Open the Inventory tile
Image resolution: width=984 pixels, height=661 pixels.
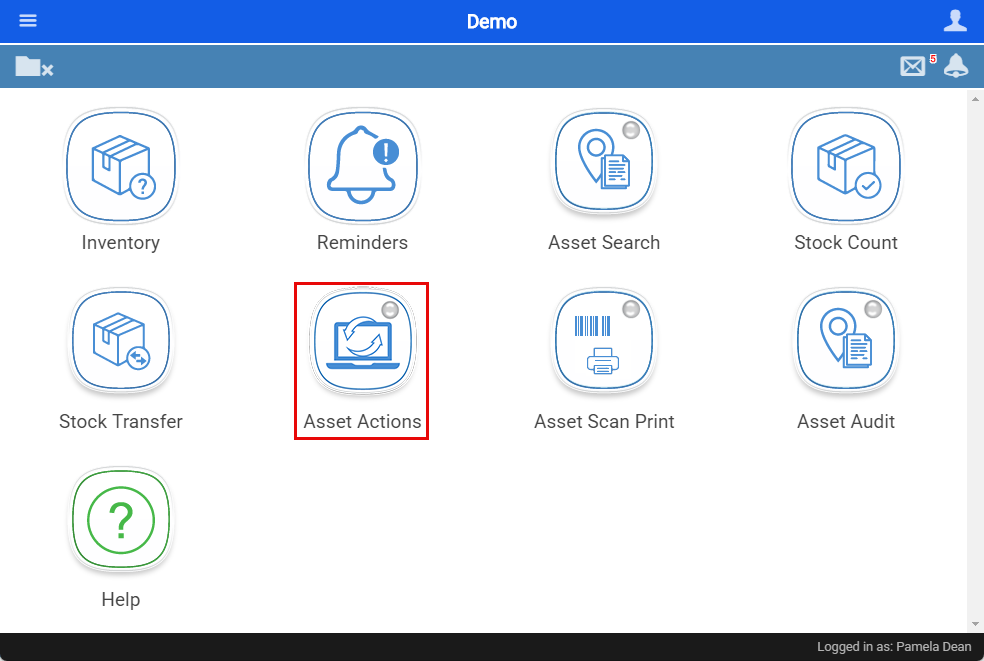coord(121,166)
